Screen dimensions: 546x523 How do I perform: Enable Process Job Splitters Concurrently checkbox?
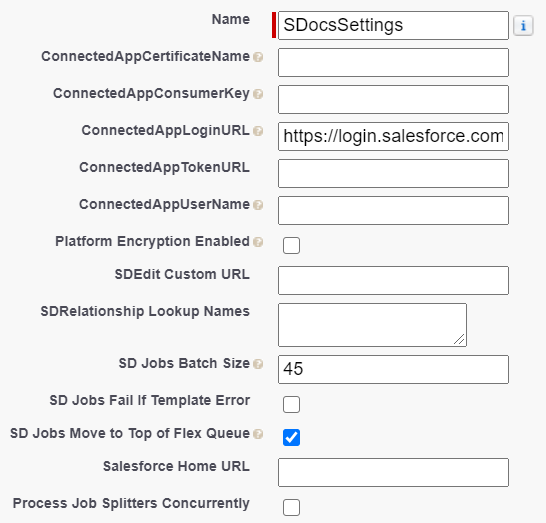tap(291, 507)
